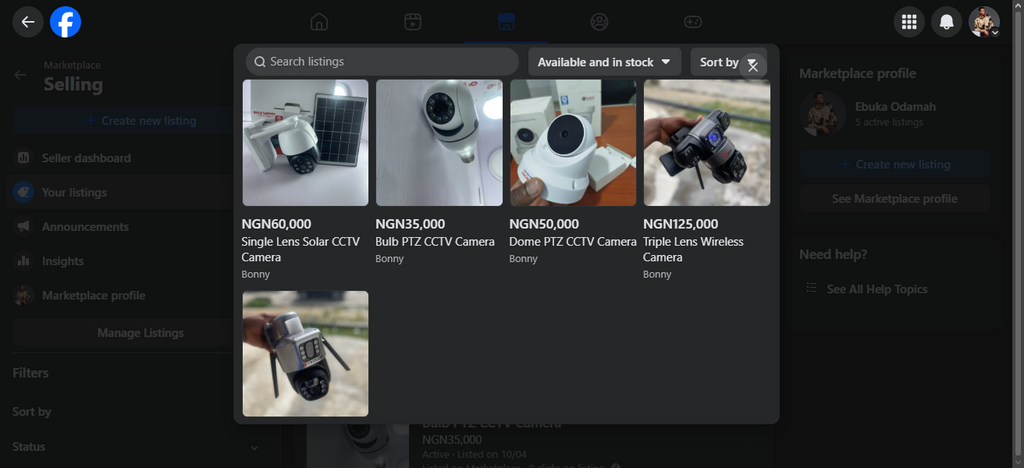The image size is (1024, 468).
Task: Click the Your listings tag icon
Action: click(x=24, y=193)
